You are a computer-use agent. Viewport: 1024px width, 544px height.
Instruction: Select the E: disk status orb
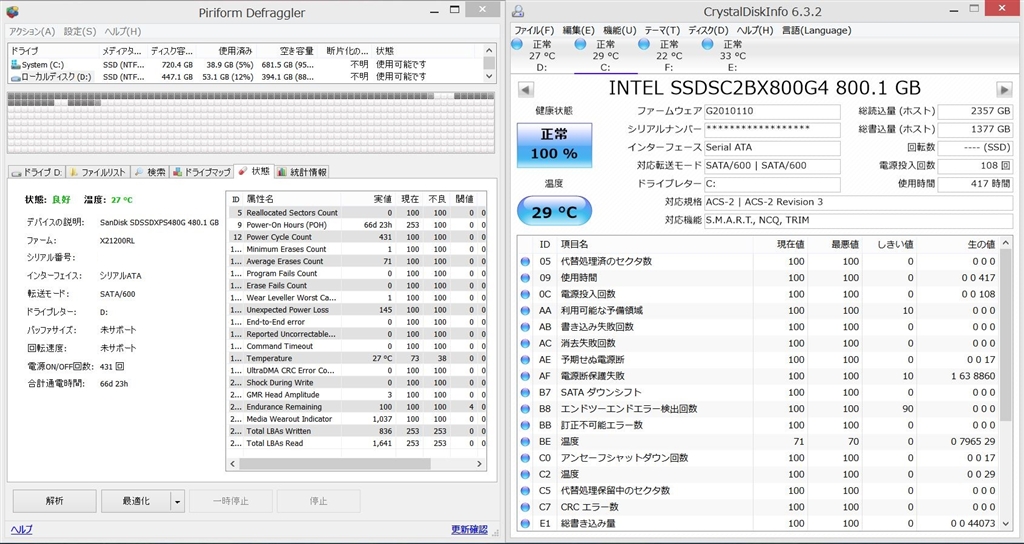tap(709, 45)
